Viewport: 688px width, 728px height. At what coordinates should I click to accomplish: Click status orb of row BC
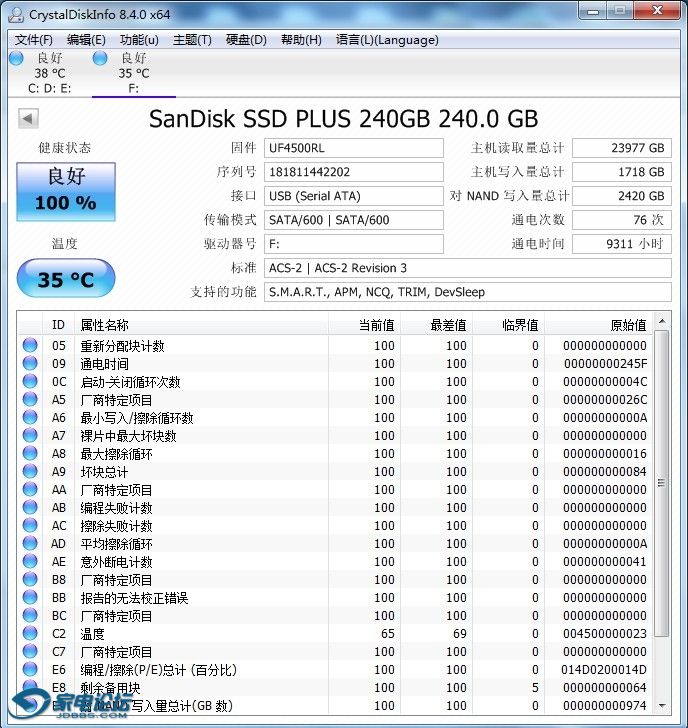(x=30, y=615)
